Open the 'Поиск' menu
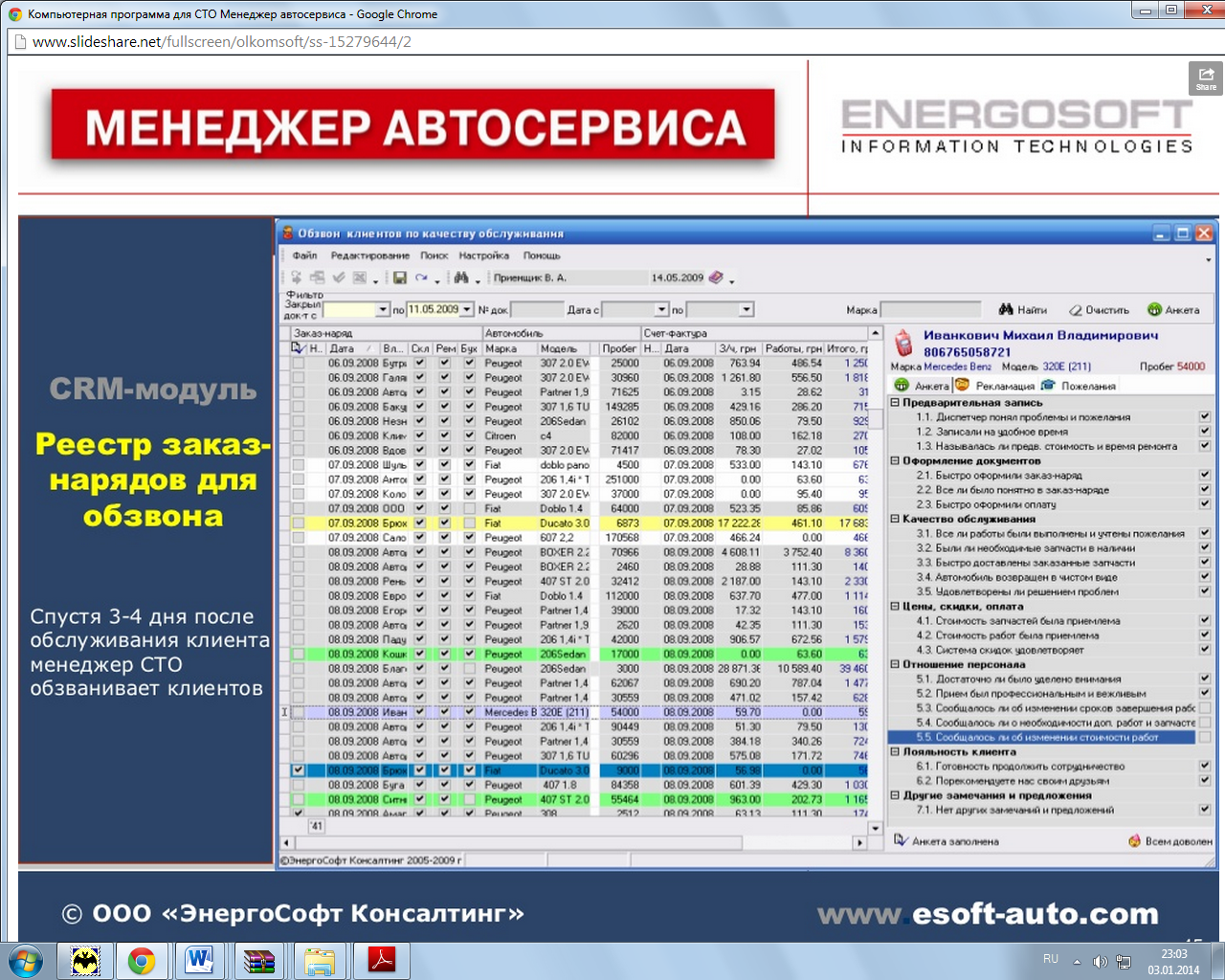This screenshot has height=980, width=1225. [434, 256]
